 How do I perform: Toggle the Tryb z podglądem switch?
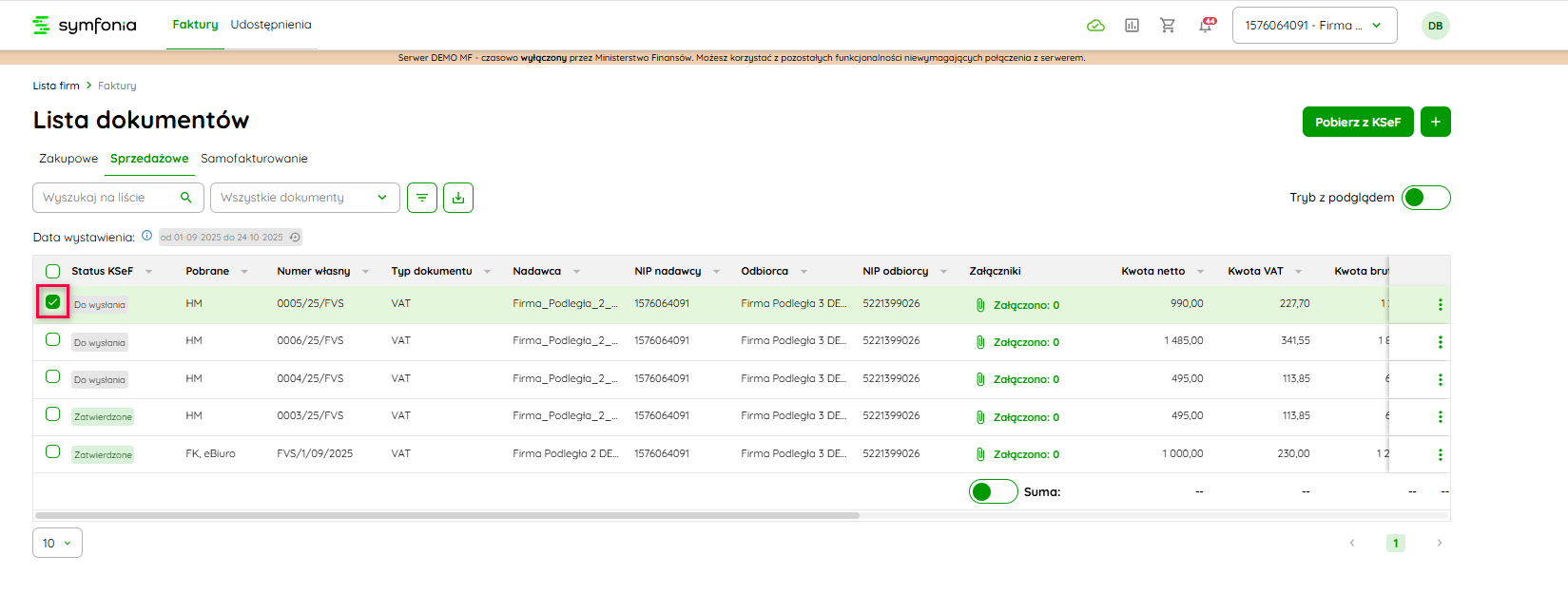tap(1425, 198)
